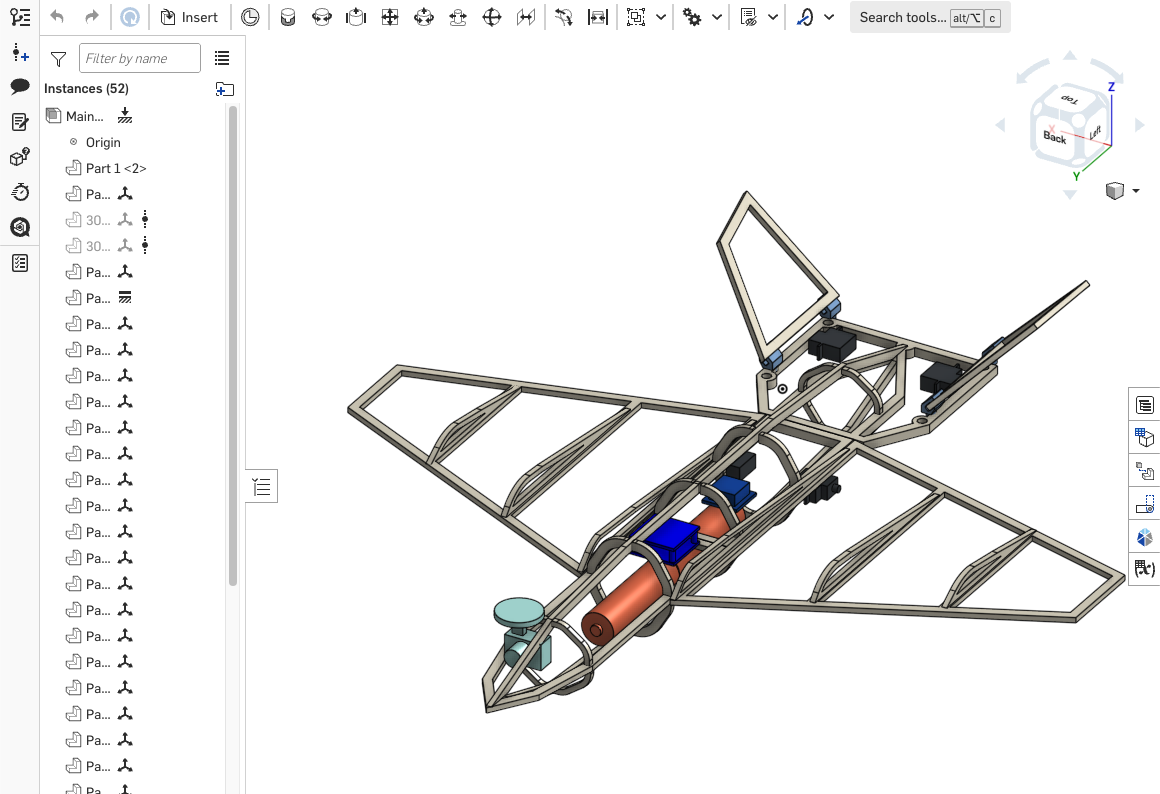Click the view cube up rotation arrow
The image size is (1160, 794).
(1070, 55)
